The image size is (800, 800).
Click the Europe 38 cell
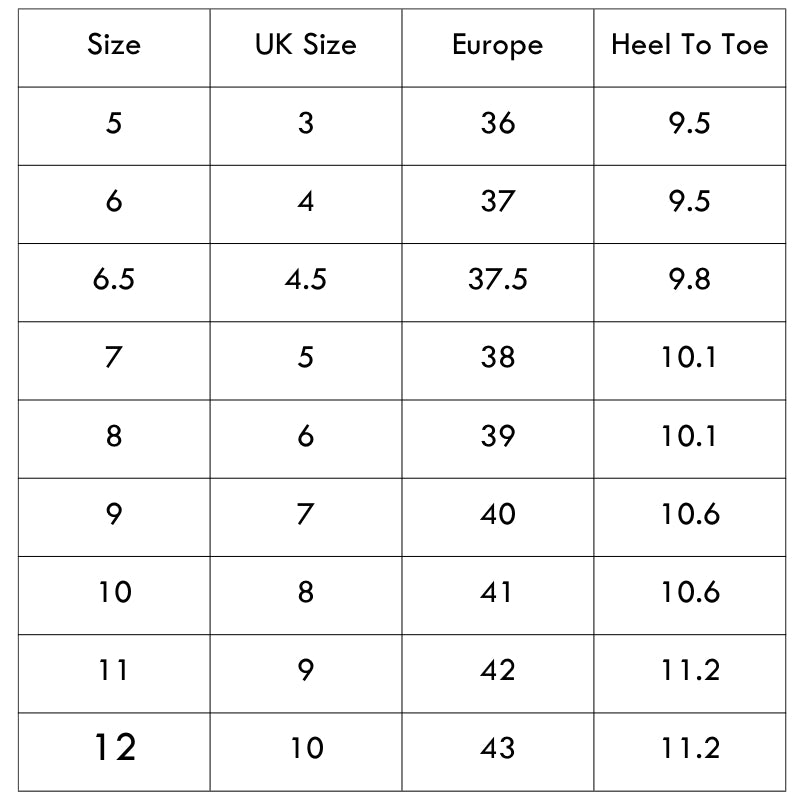497,357
